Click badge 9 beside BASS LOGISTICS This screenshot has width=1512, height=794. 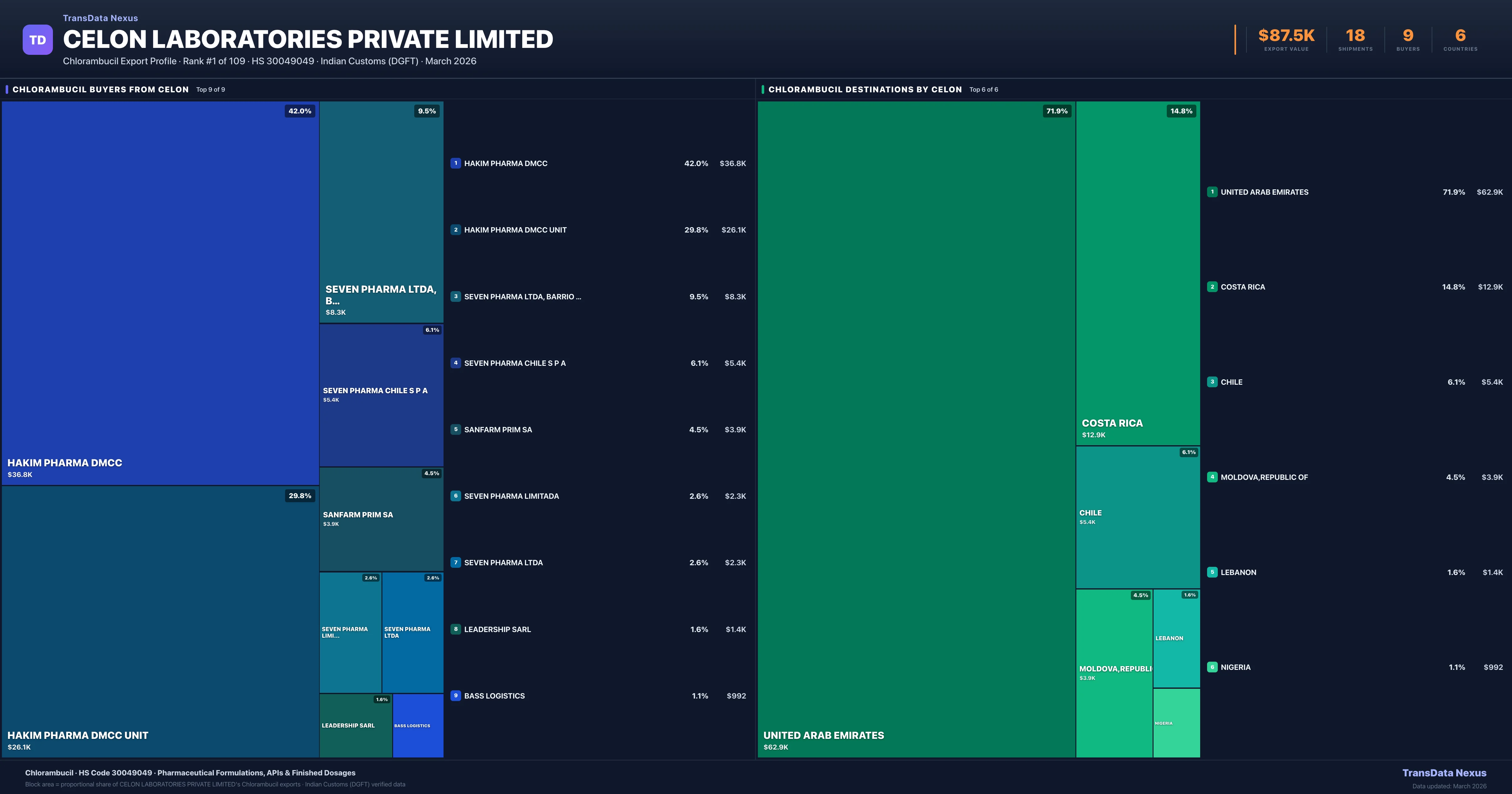[x=456, y=695]
